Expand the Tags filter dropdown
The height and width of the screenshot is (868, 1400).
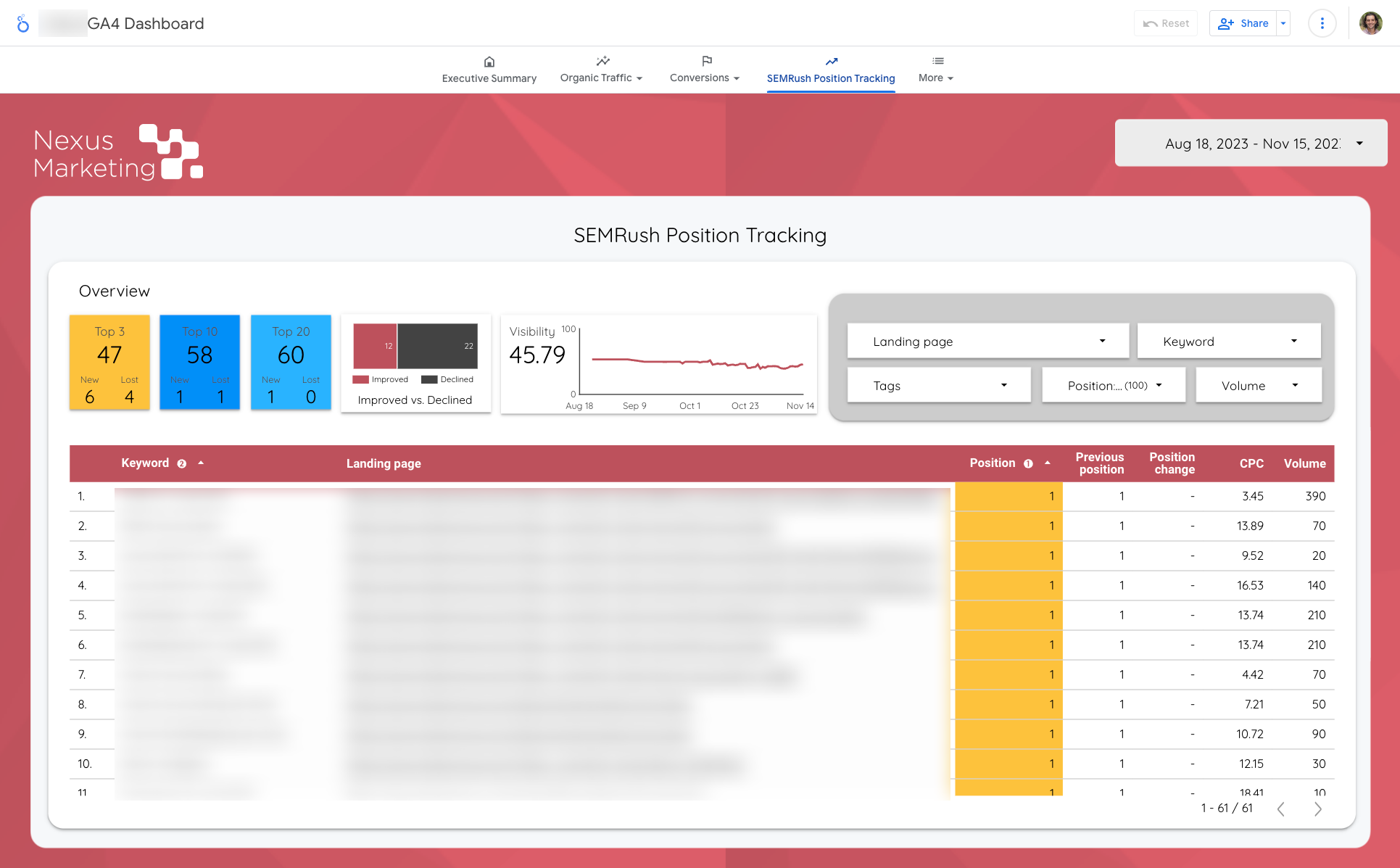coord(939,385)
